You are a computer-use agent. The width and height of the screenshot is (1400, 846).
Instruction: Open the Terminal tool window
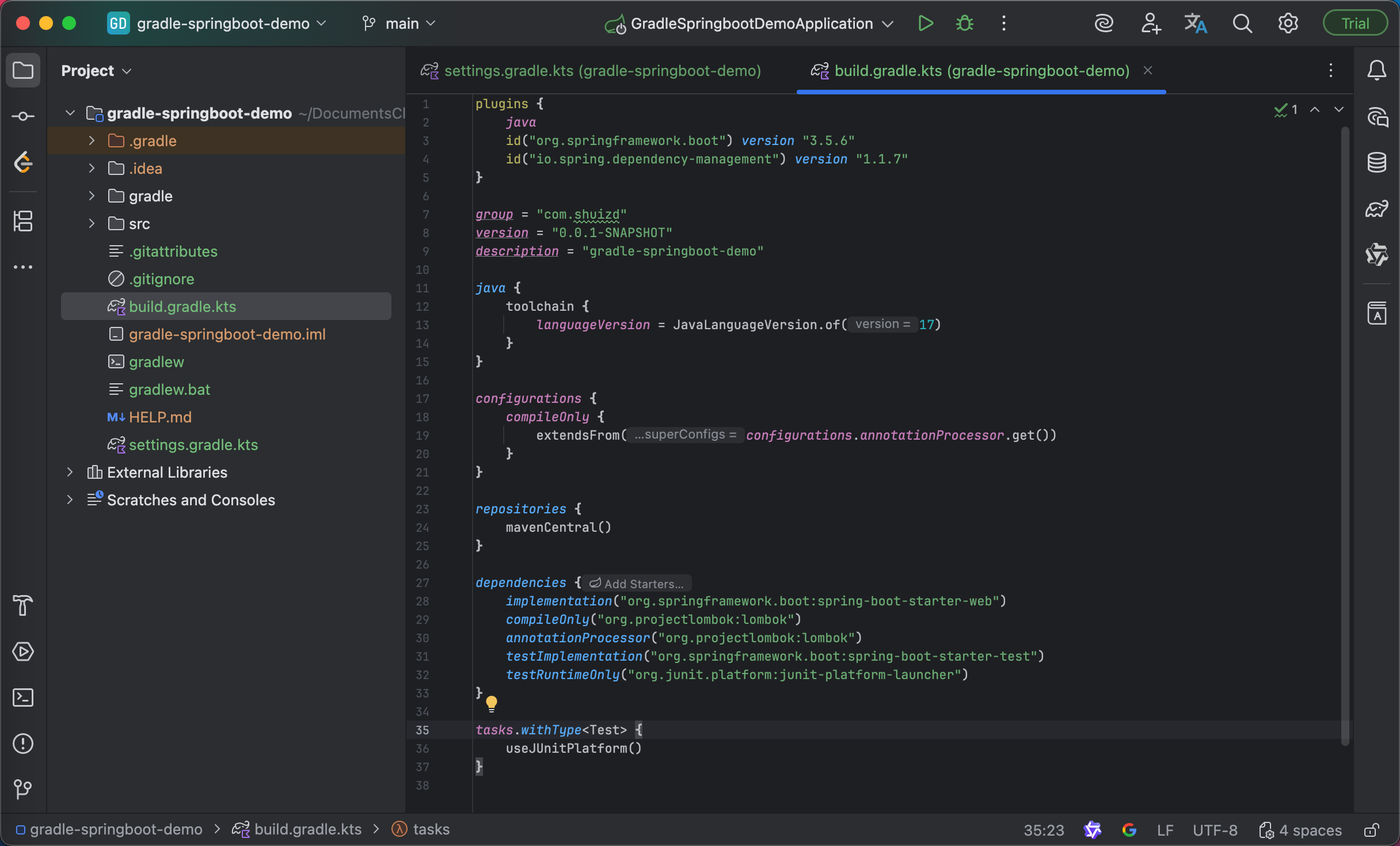(x=23, y=698)
